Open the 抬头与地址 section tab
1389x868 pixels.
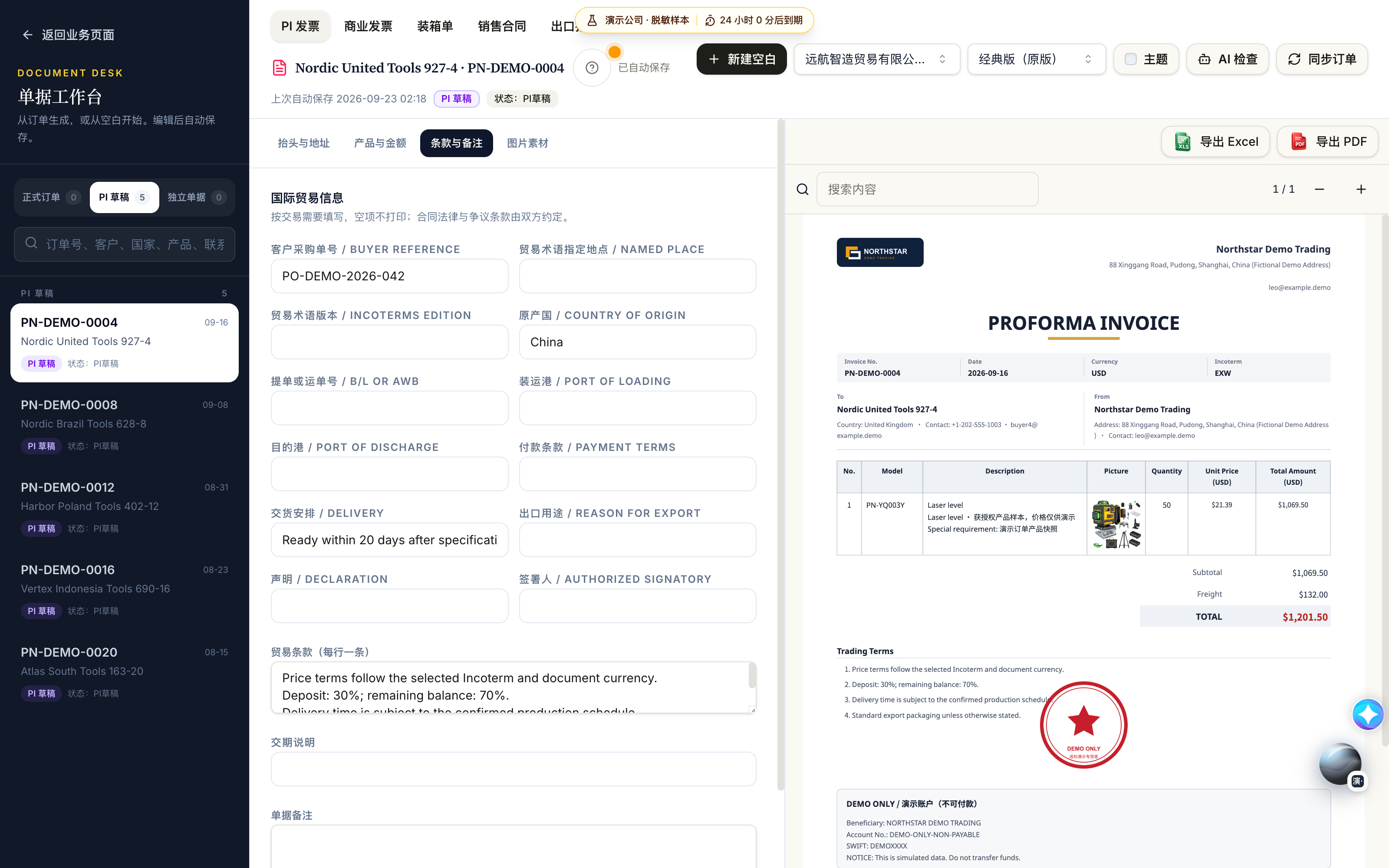tap(303, 143)
